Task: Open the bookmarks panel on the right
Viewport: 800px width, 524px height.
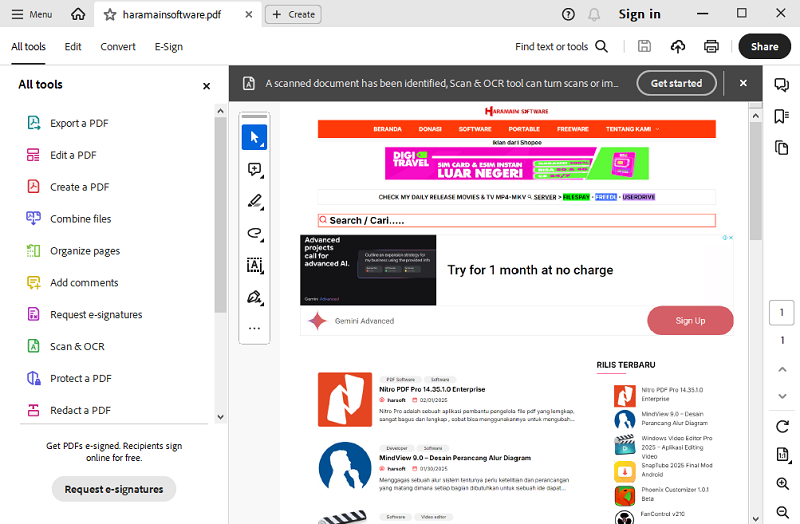Action: click(x=782, y=116)
